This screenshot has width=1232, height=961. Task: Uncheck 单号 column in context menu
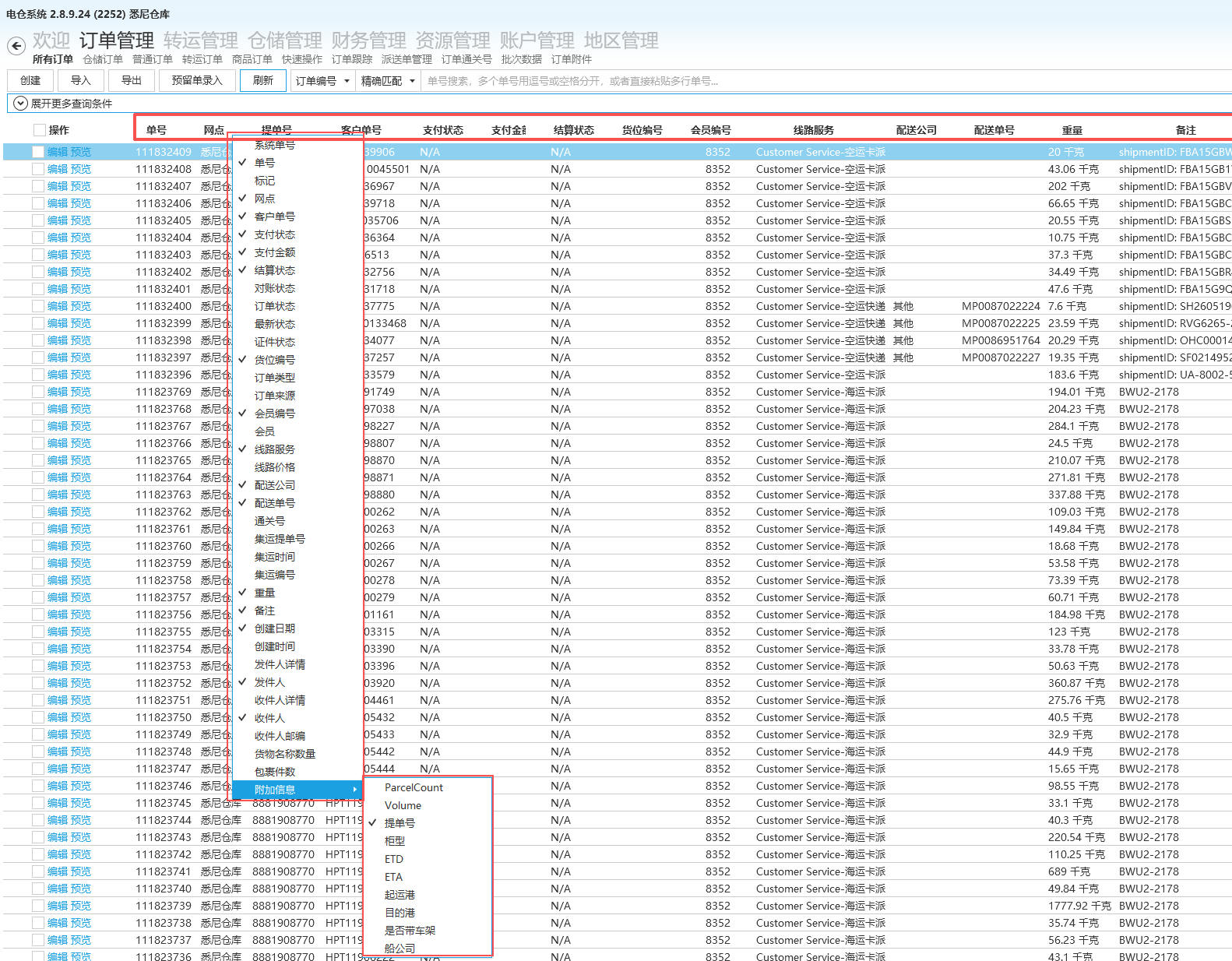tap(298, 163)
